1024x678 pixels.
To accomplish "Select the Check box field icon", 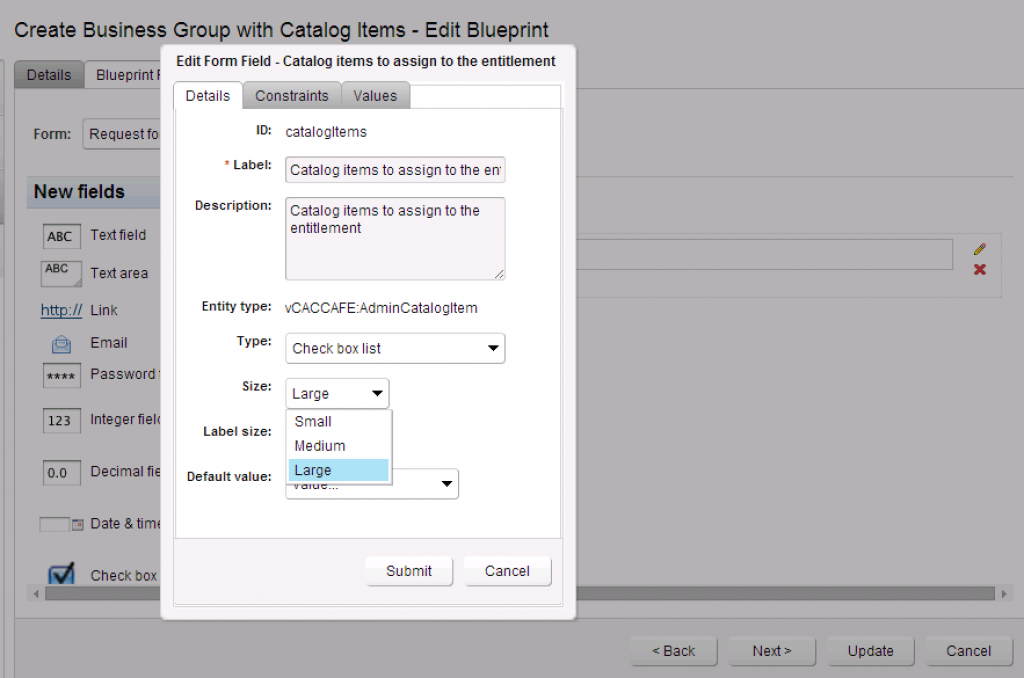I will [x=62, y=574].
